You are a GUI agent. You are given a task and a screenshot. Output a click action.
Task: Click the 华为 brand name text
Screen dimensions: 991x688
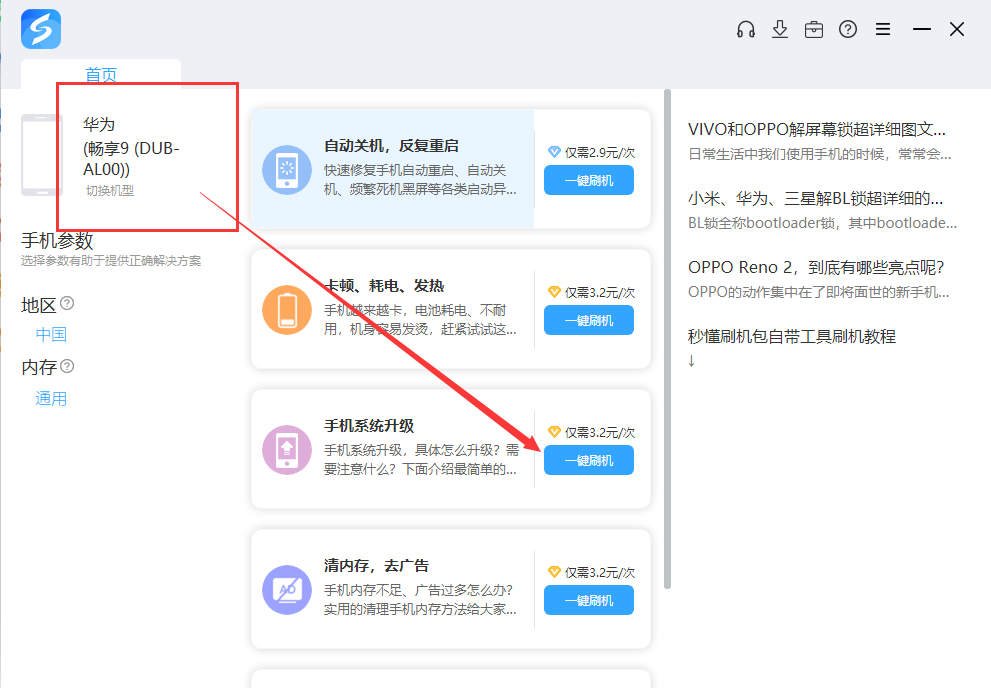pos(99,124)
